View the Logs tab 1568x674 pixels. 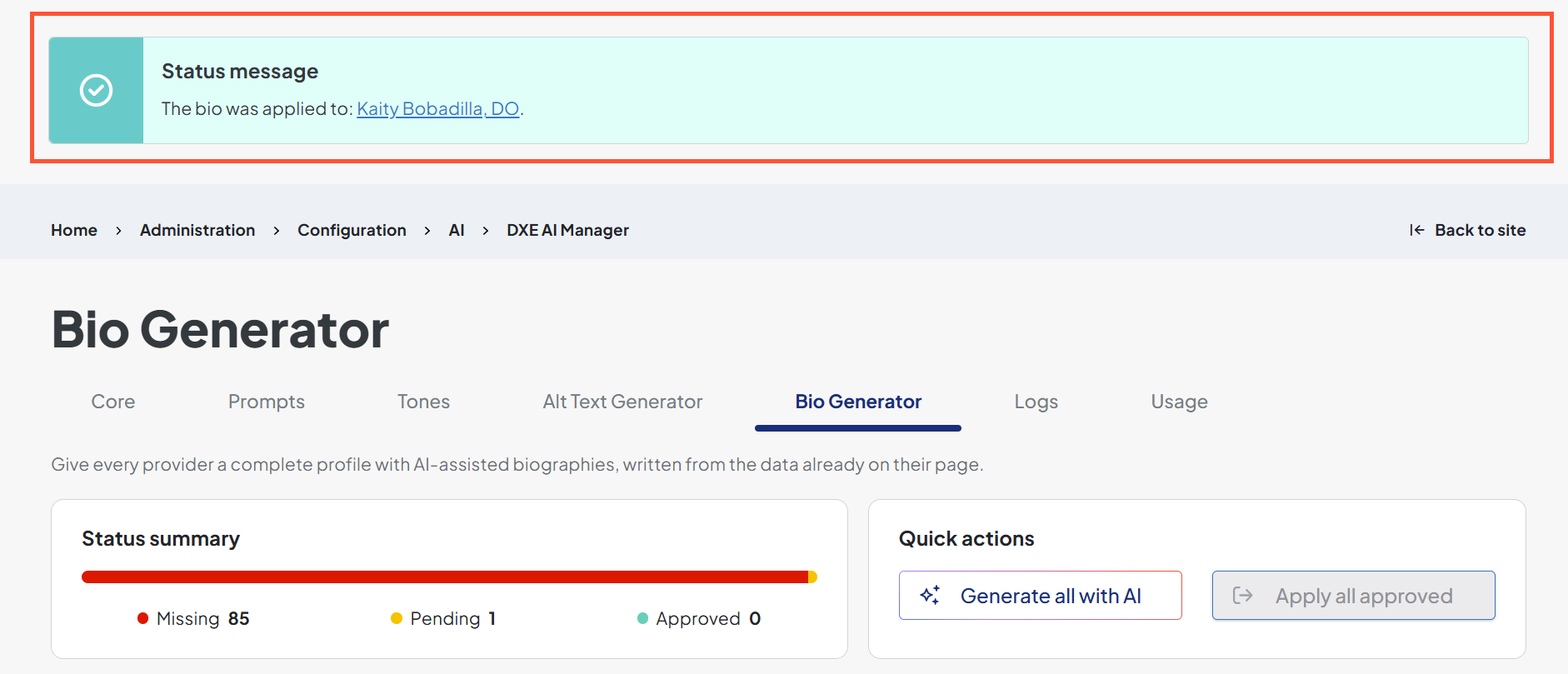tap(1036, 402)
